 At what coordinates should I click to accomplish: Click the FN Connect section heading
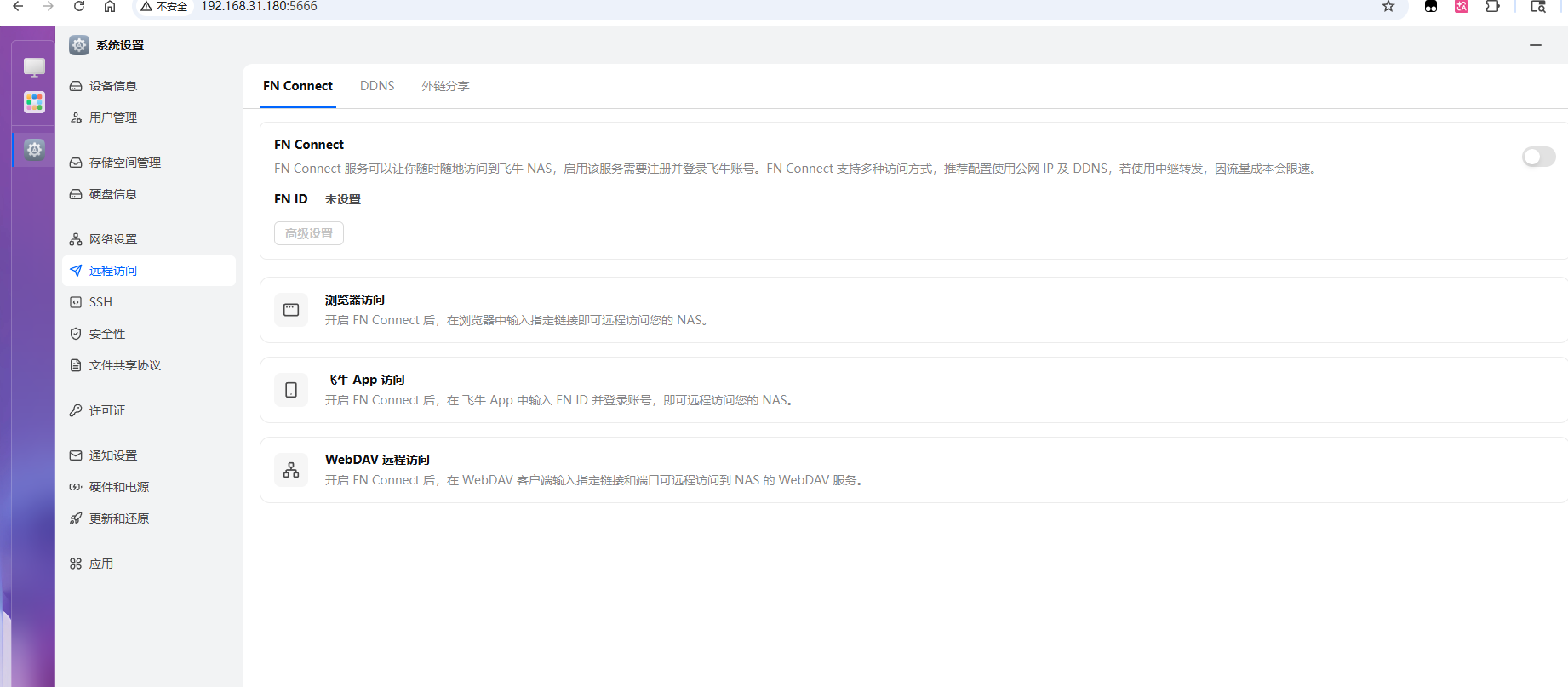309,145
